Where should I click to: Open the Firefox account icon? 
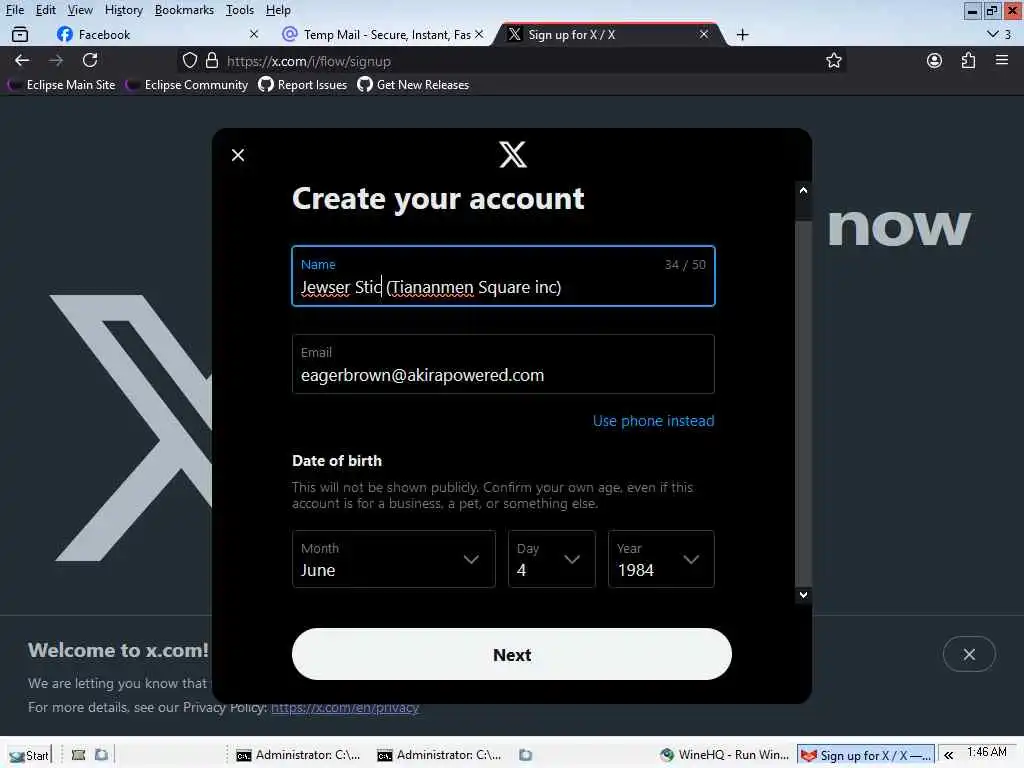click(x=935, y=61)
